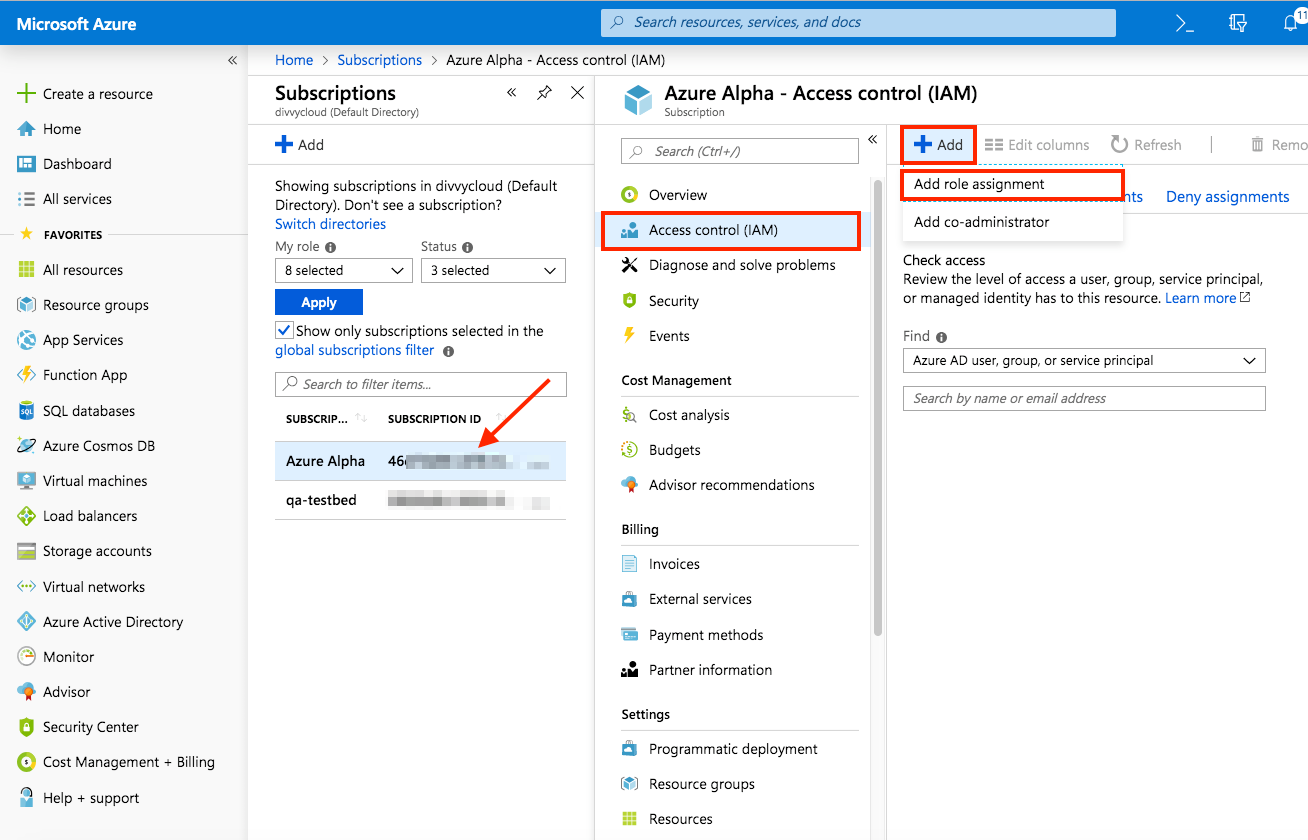Open Monitor gauge icon in sidebar
The image size is (1308, 840).
(x=27, y=657)
